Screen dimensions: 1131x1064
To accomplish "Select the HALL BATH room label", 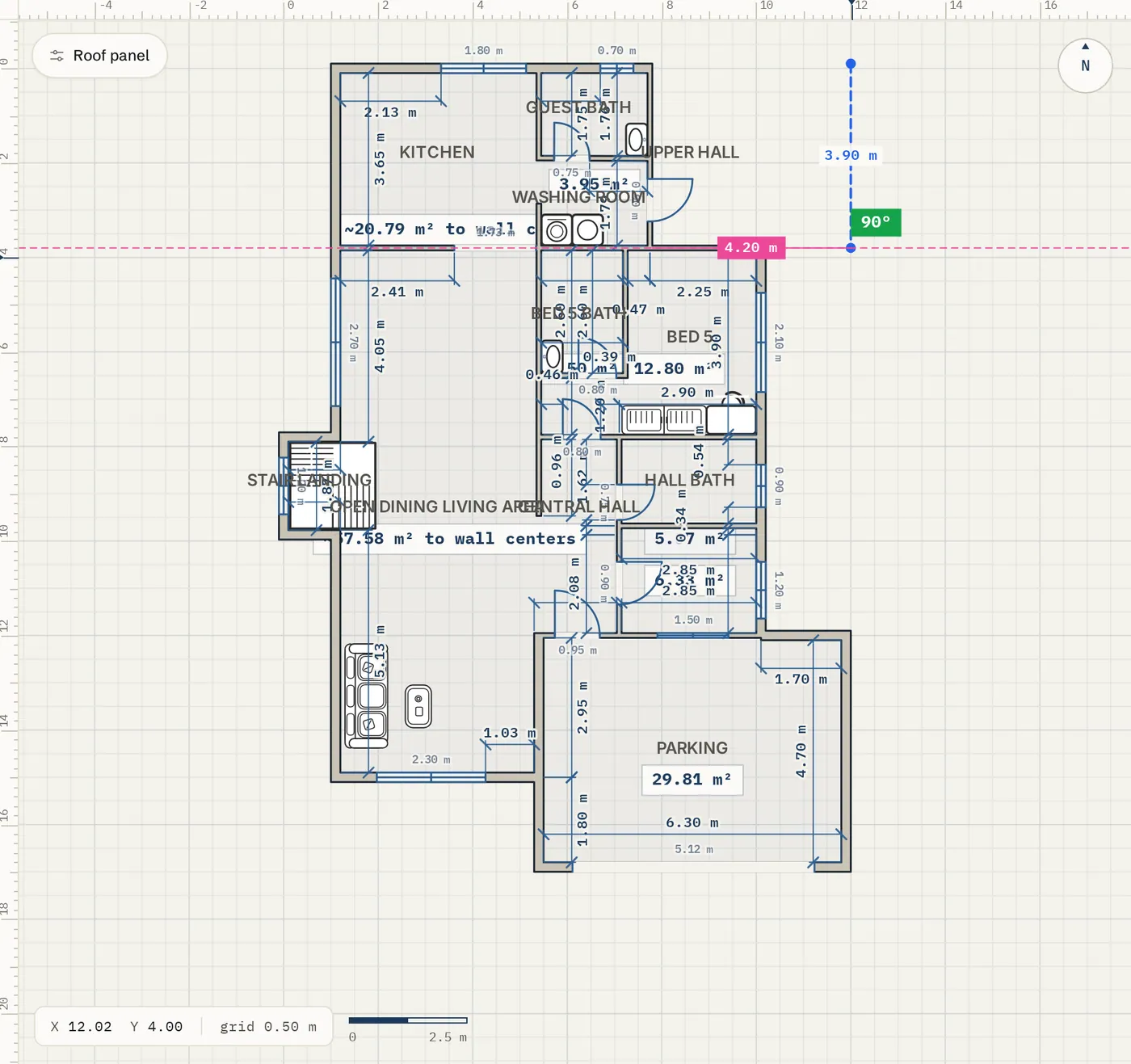I will click(690, 480).
